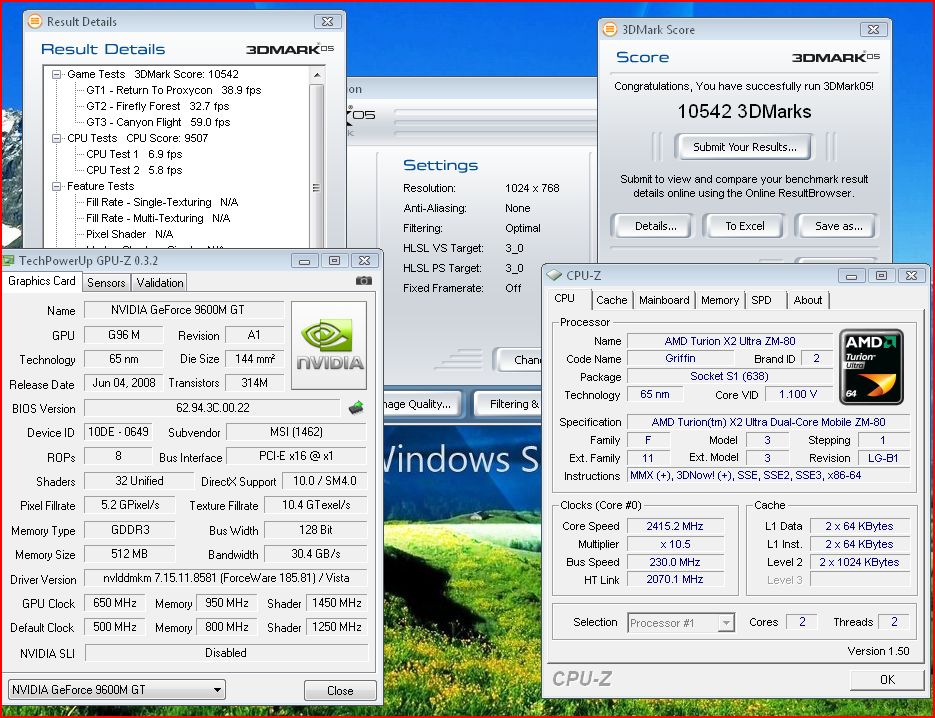
Task: Select GT2 - Firefly Forest row
Action: (157, 106)
